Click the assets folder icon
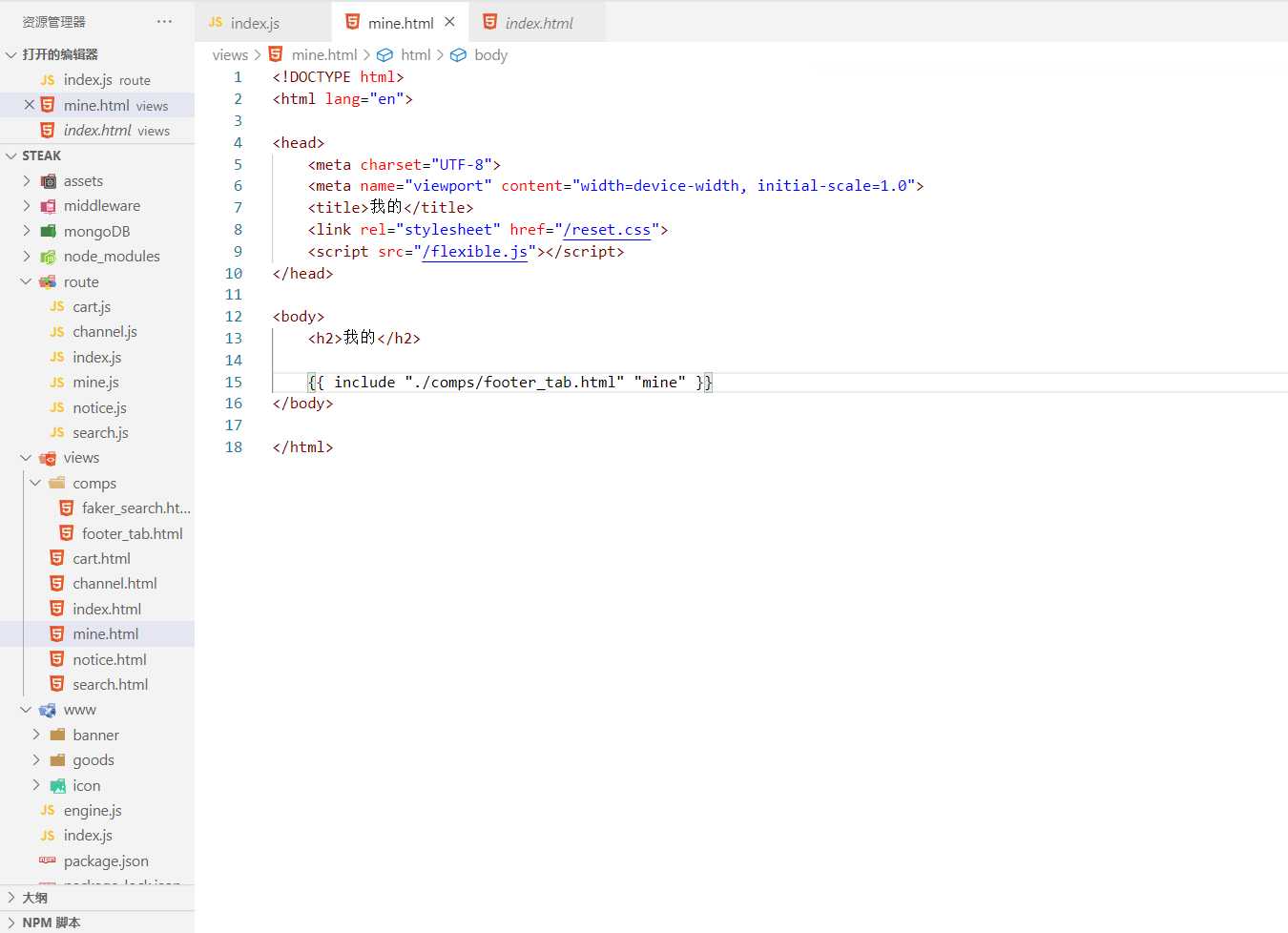 tap(48, 180)
